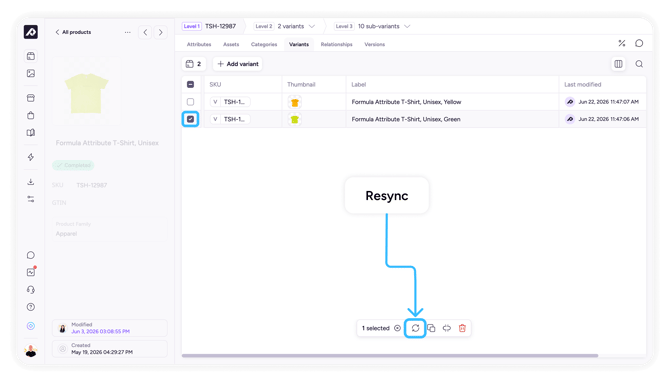Check the Yellow T-Shirt variant row checkbox

coord(191,102)
